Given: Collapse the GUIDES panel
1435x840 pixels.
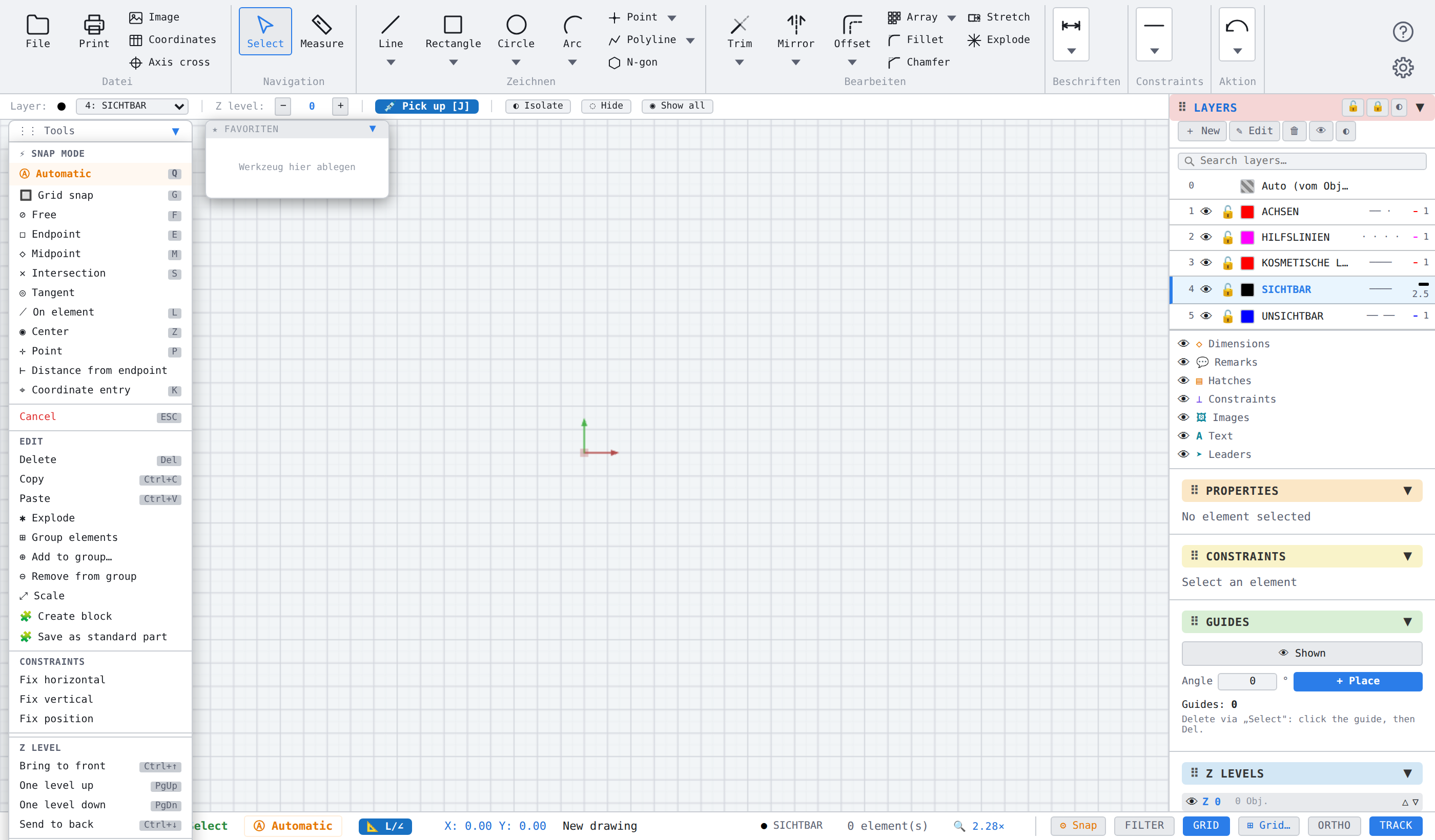Looking at the screenshot, I should point(1408,622).
